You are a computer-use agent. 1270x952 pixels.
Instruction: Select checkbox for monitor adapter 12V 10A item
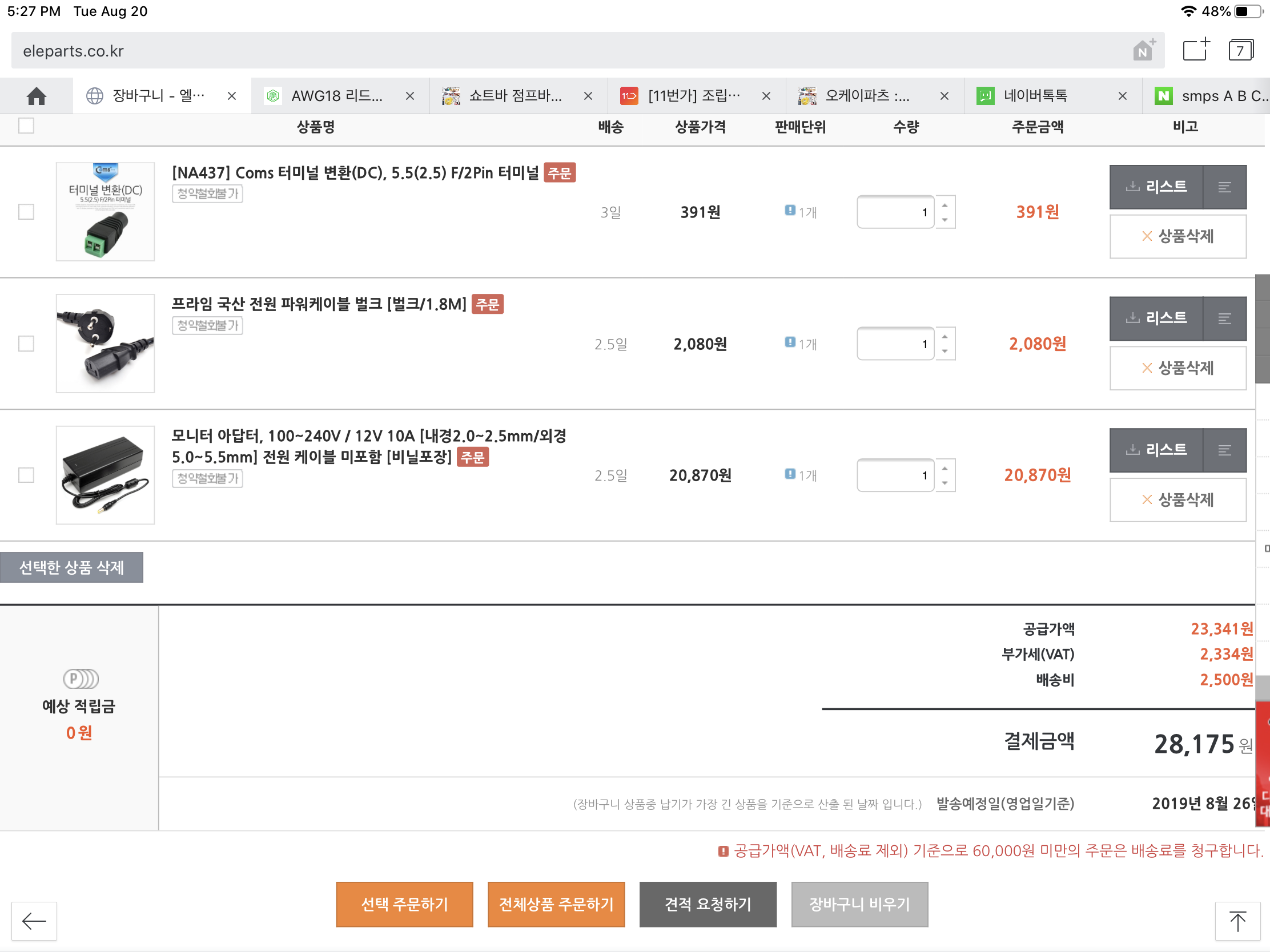pyautogui.click(x=26, y=475)
